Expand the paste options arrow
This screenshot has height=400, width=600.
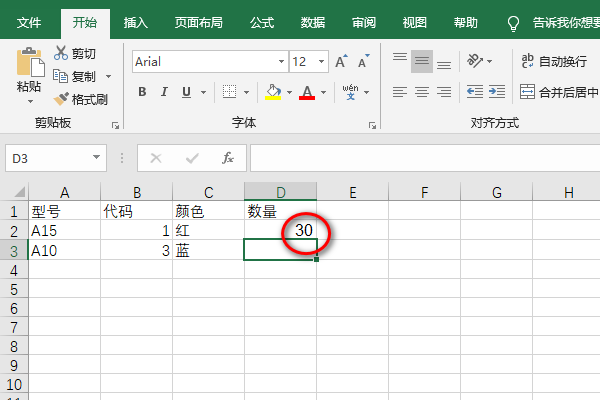[30, 101]
